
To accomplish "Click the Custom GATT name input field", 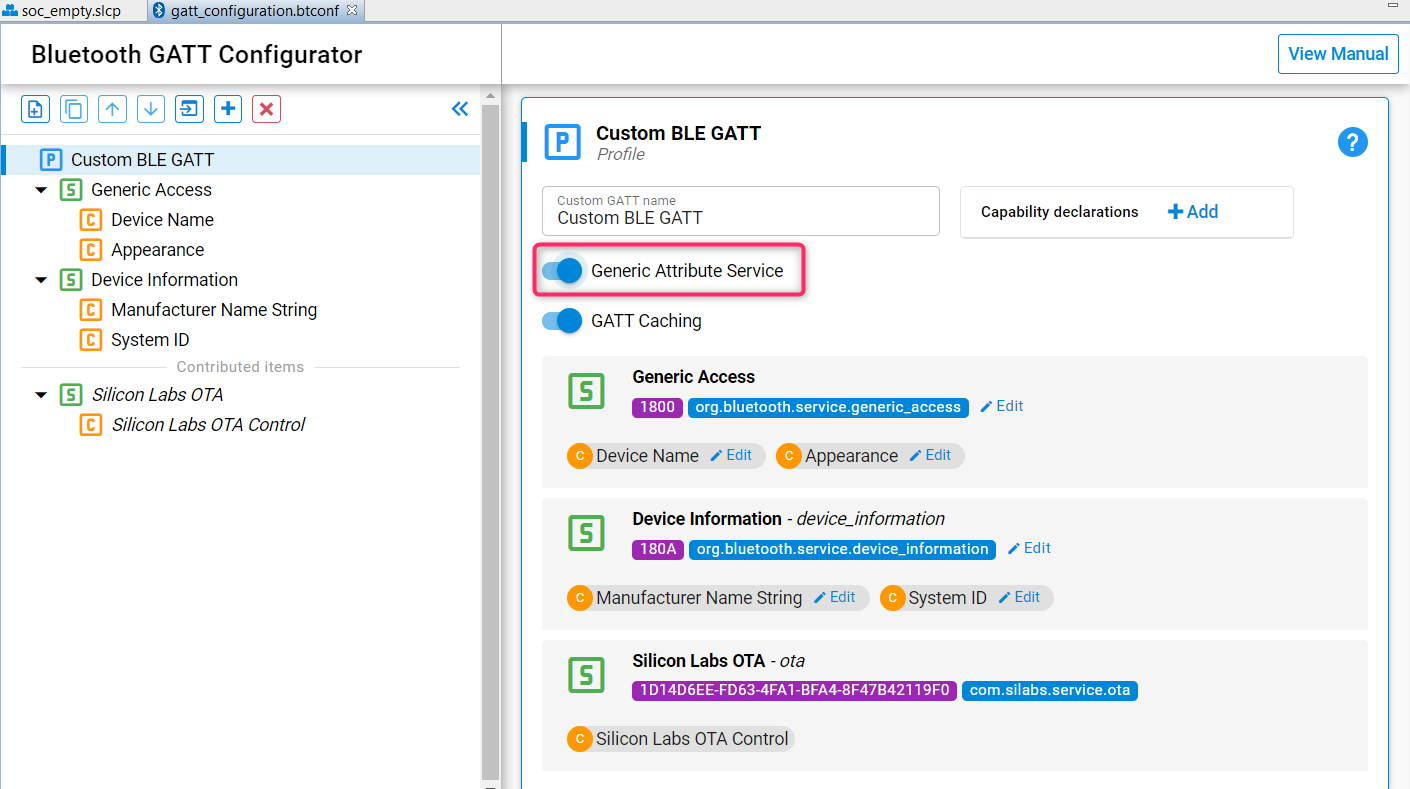I will [x=740, y=217].
